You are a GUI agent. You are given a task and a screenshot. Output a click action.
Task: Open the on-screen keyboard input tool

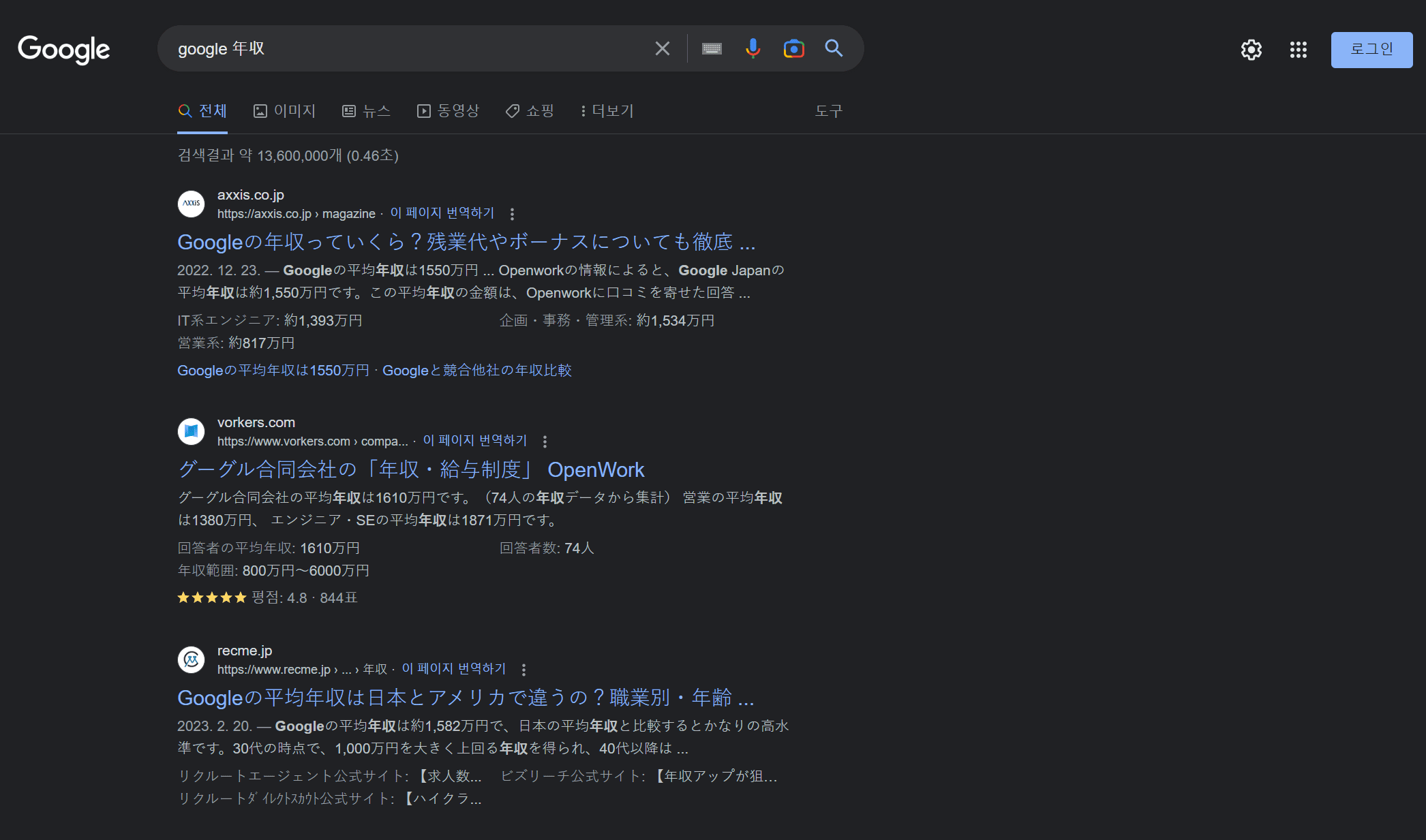[x=712, y=48]
